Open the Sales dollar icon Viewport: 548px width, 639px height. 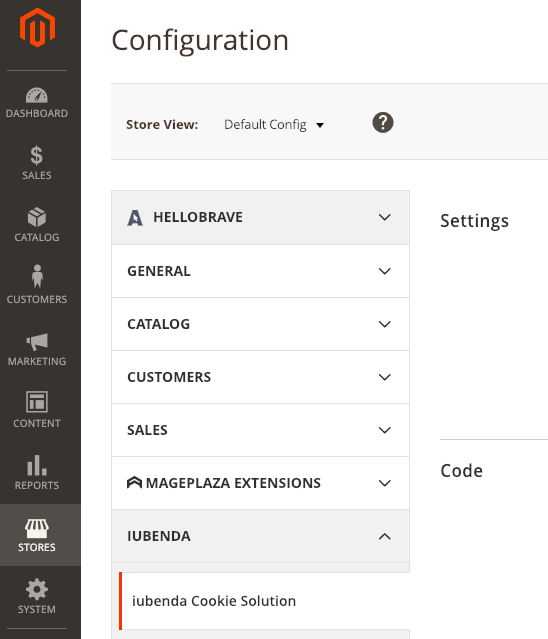pyautogui.click(x=37, y=155)
